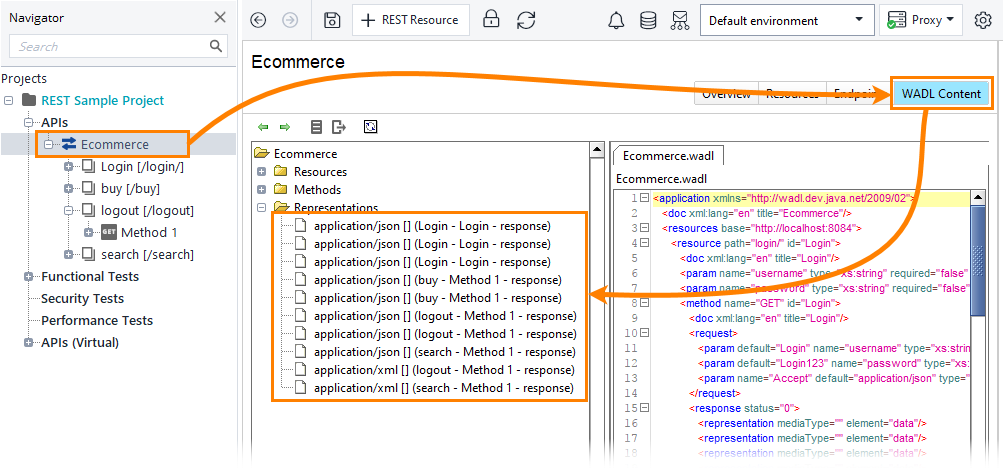
Task: Switch to the WADL Content tab
Action: [941, 94]
